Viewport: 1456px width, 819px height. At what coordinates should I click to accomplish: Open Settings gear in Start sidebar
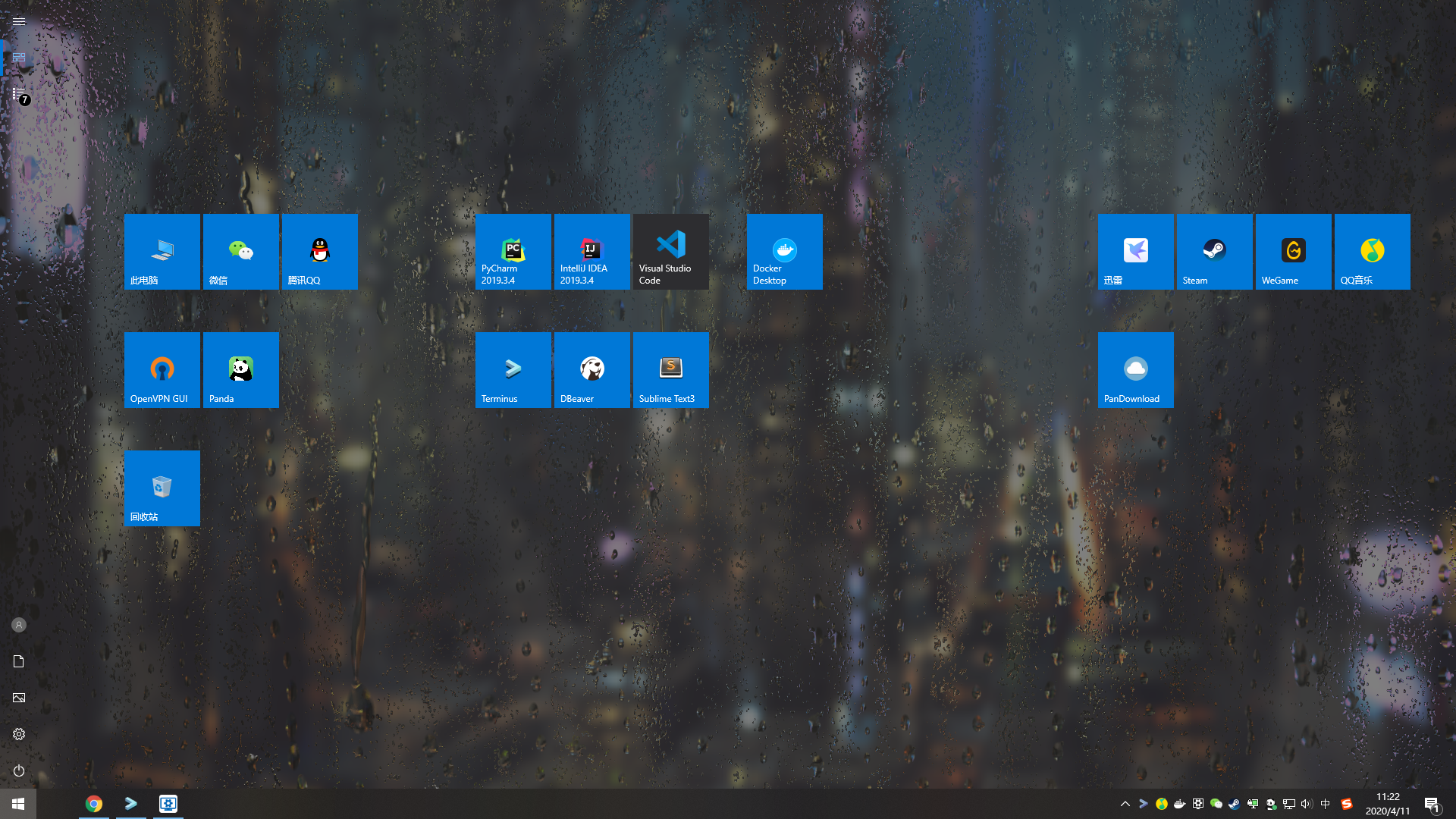tap(19, 734)
